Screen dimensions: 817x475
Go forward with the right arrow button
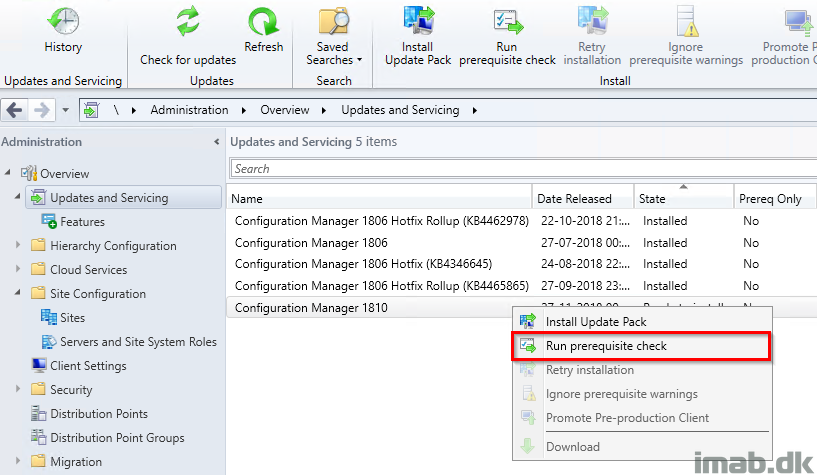tap(42, 110)
